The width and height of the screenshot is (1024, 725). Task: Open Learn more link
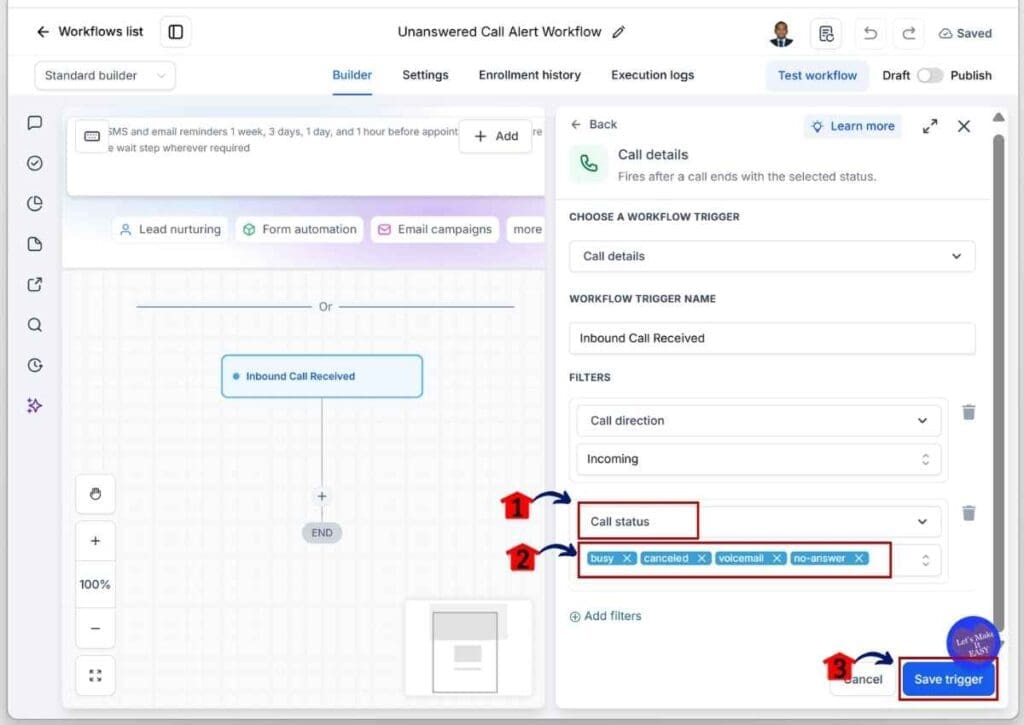tap(853, 126)
